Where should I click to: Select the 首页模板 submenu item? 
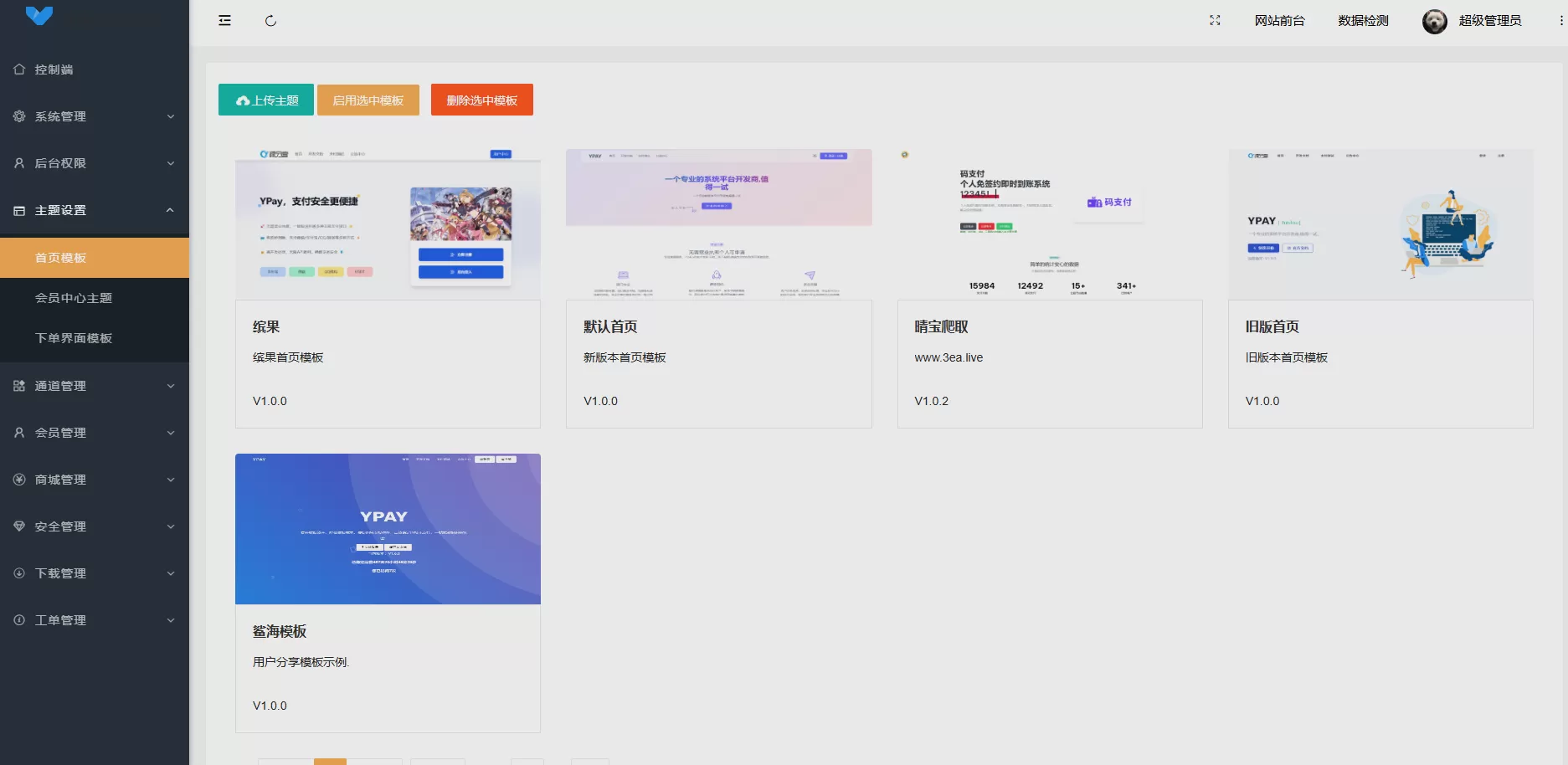(95, 258)
